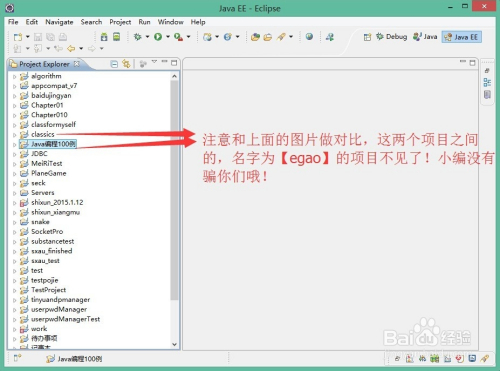Close the Project Explorer tab
The height and width of the screenshot is (371, 500).
pyautogui.click(x=77, y=64)
